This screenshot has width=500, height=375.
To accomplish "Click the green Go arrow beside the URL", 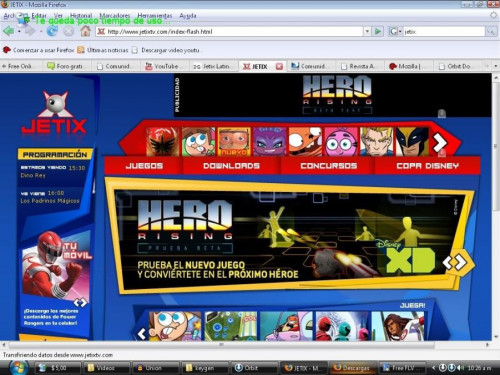I will 378,31.
